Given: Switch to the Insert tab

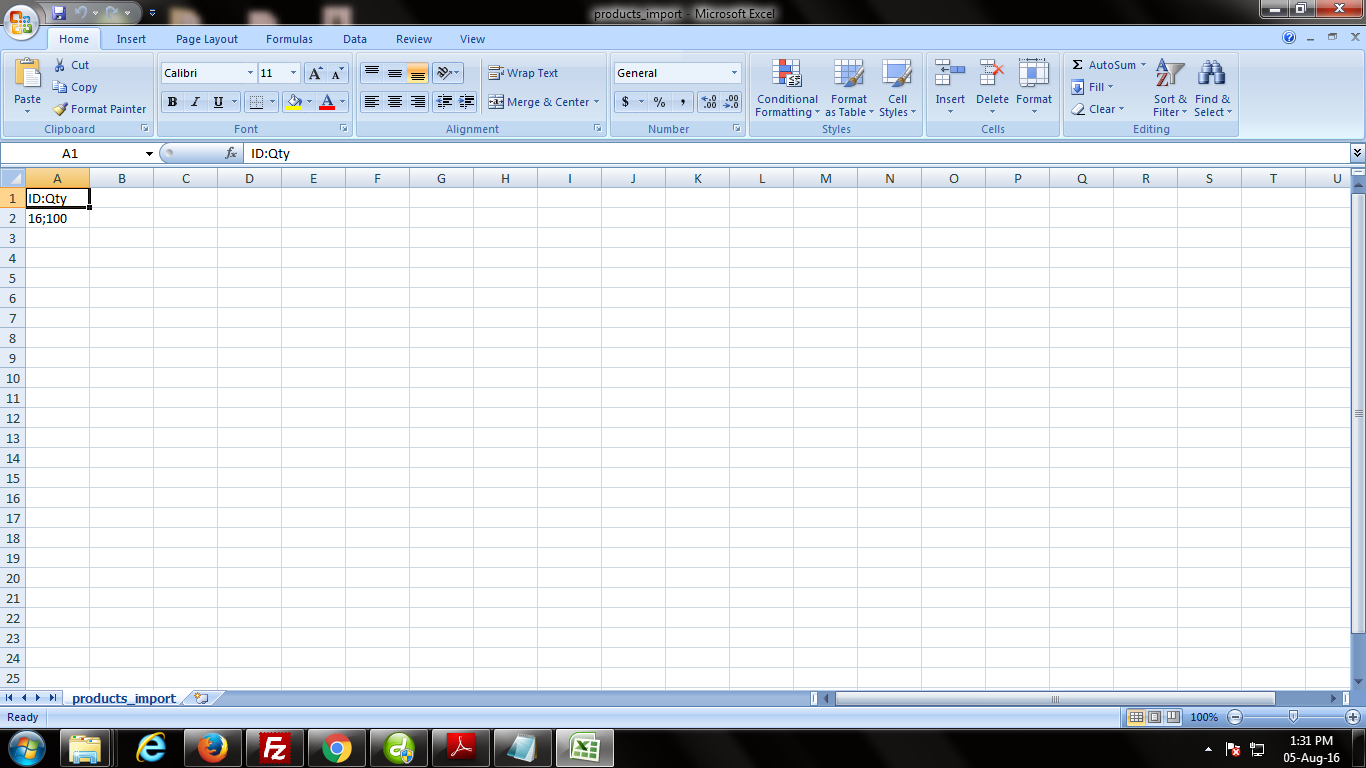Looking at the screenshot, I should tap(131, 39).
